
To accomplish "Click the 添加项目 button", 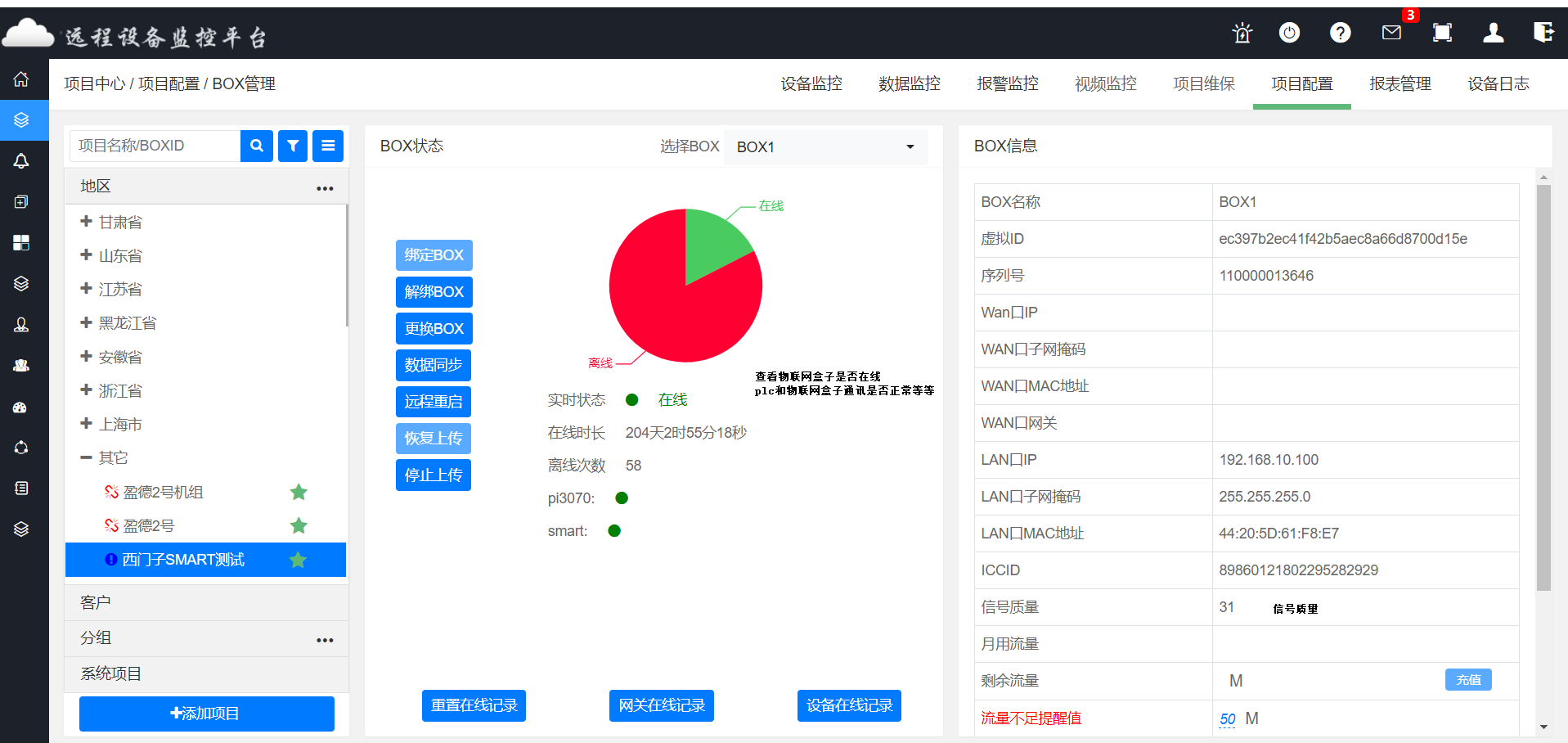I will [206, 714].
